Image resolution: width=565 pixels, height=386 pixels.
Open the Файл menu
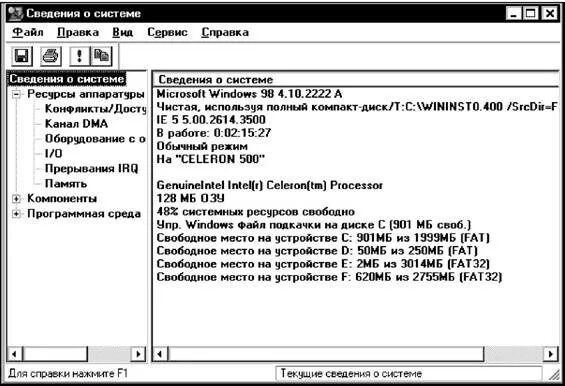[28, 32]
